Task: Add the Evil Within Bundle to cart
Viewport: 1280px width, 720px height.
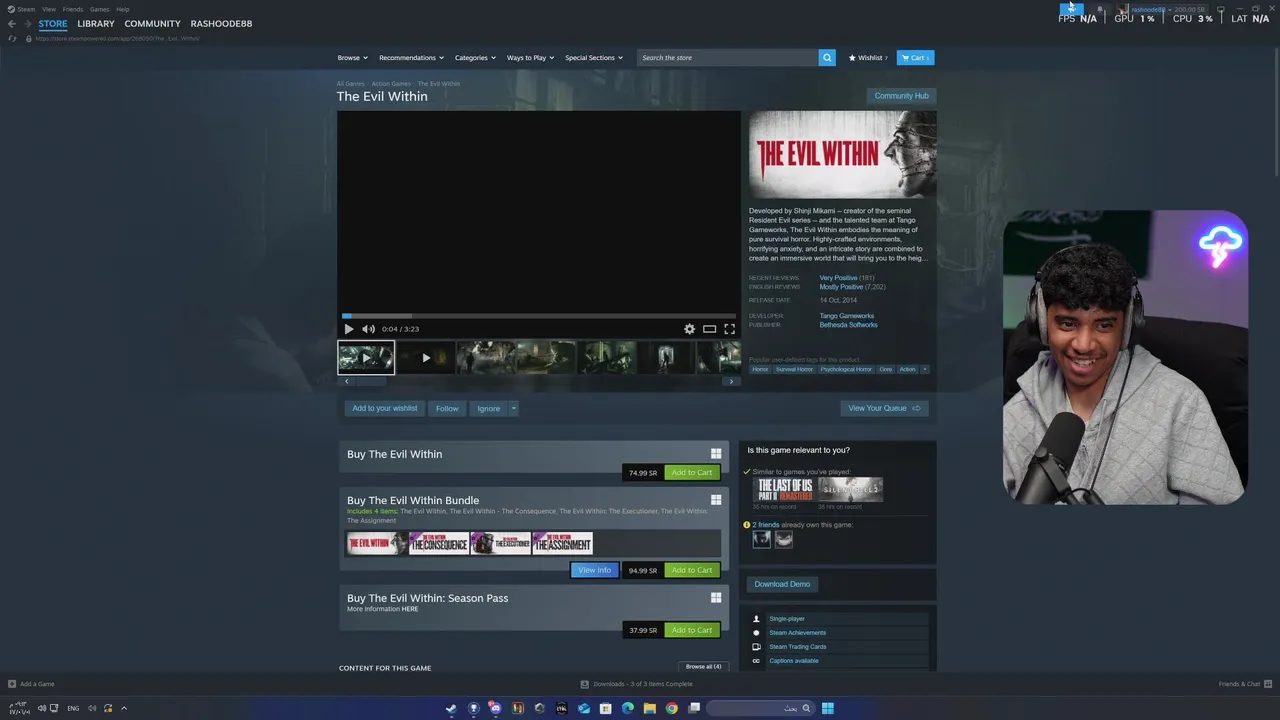Action: 692,570
